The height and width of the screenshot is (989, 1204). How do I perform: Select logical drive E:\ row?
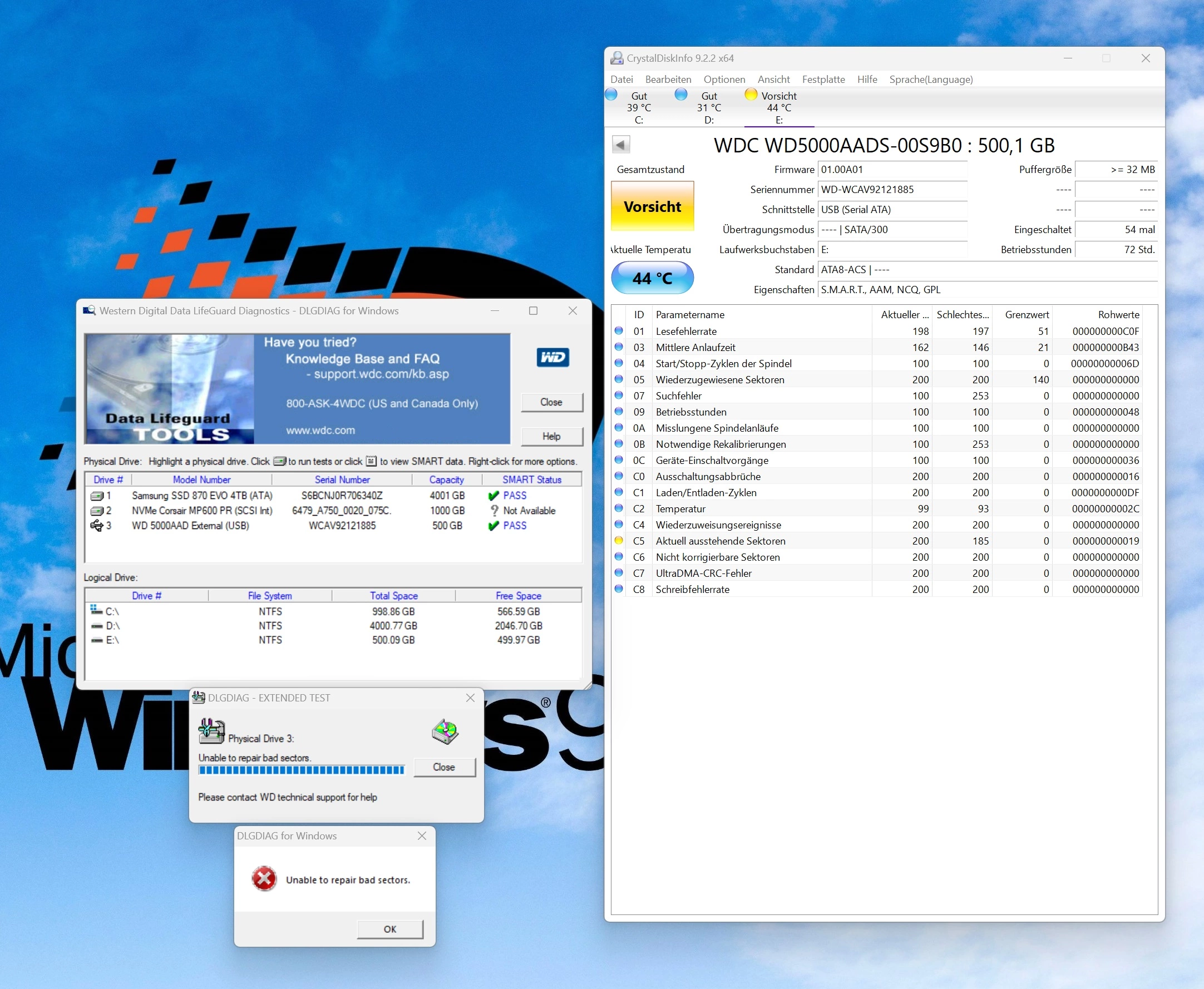pos(333,640)
